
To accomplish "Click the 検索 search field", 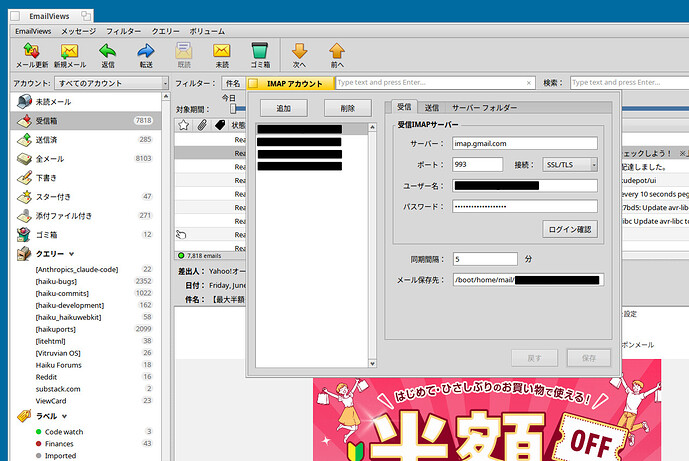I will 629,83.
